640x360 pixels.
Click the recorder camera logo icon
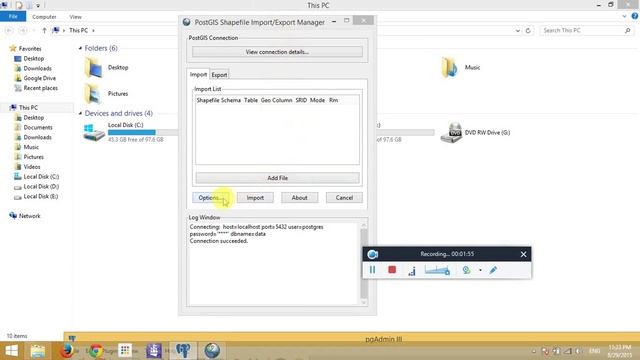pyautogui.click(x=372, y=254)
